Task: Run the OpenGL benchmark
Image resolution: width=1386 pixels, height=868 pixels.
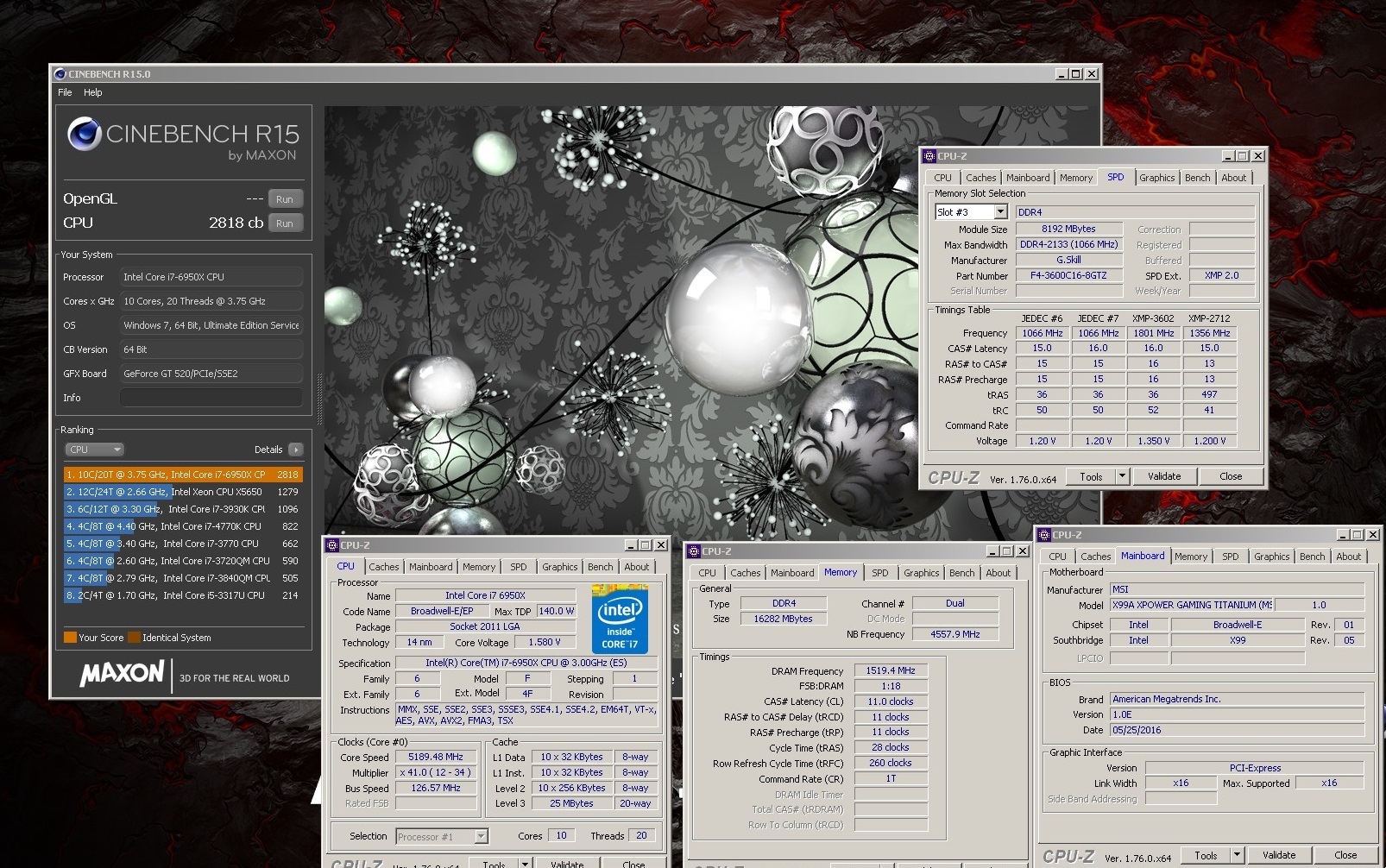Action: (285, 199)
